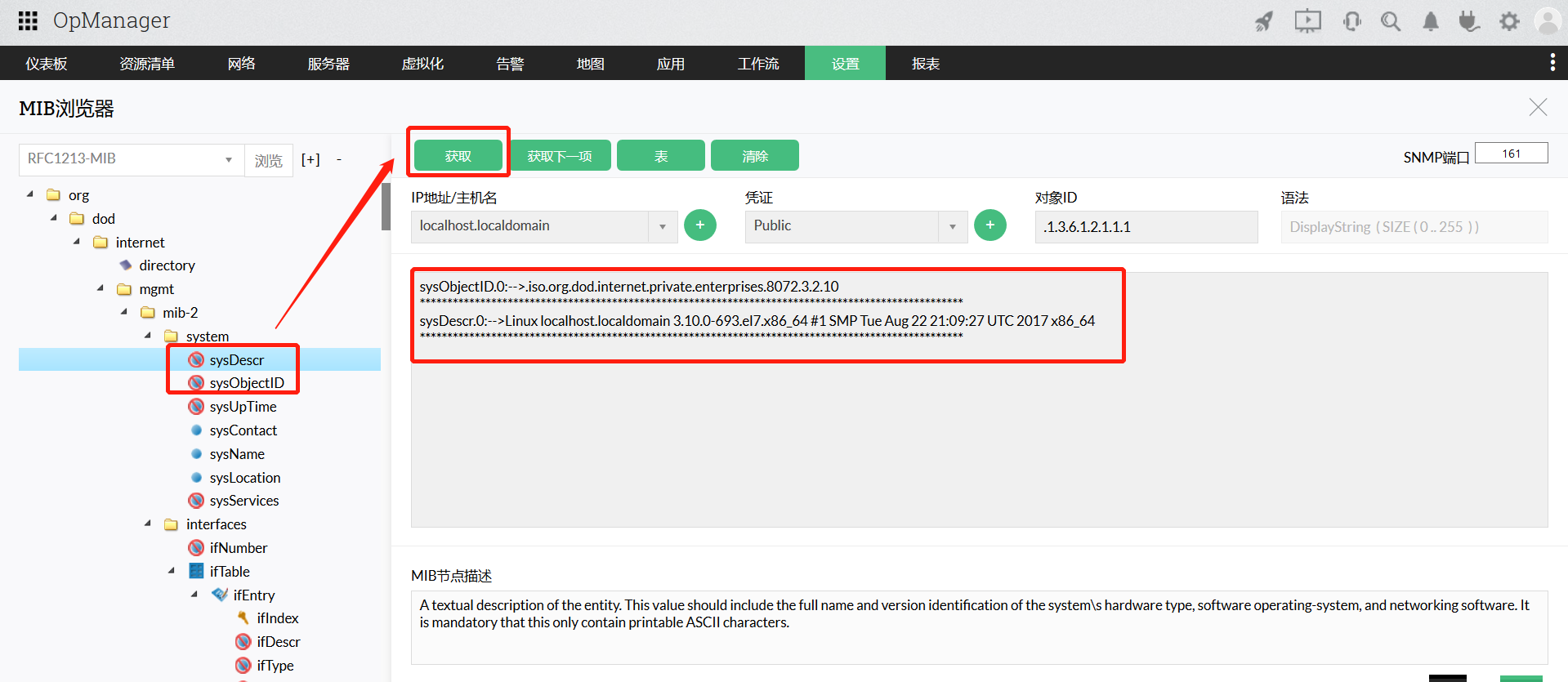Click the 表 button
Image resolution: width=1568 pixels, height=682 pixels.
pyautogui.click(x=661, y=155)
